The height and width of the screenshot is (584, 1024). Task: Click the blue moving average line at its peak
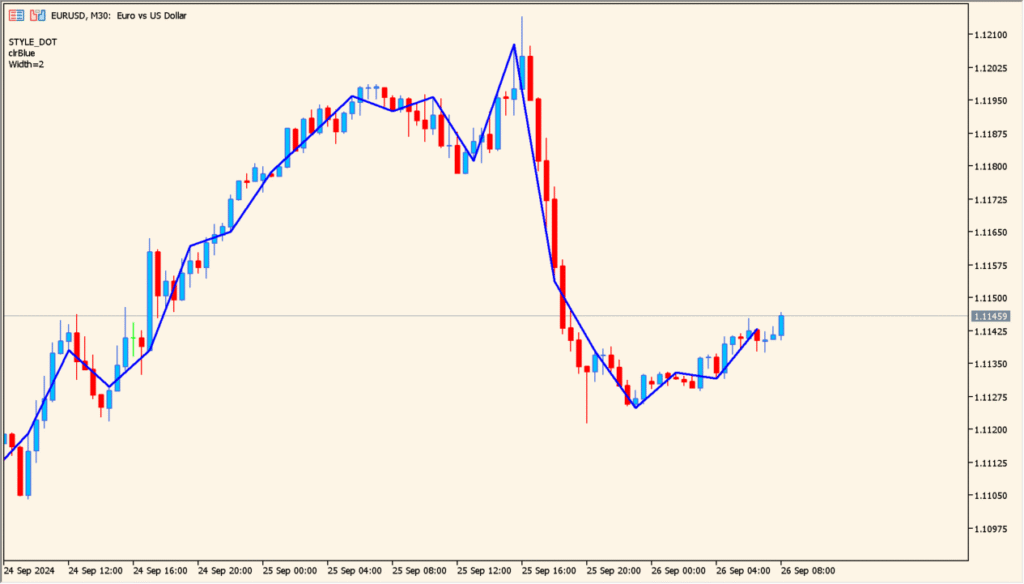coord(516,45)
